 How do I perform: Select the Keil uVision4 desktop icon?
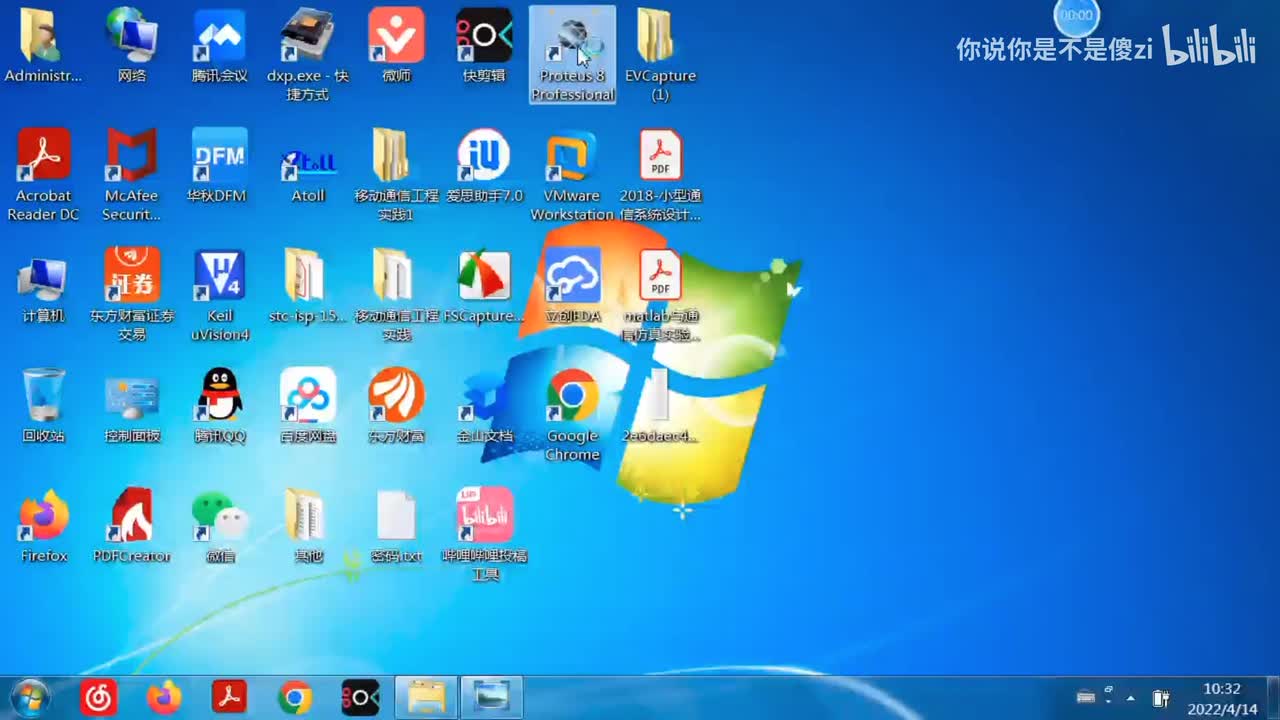click(x=220, y=294)
